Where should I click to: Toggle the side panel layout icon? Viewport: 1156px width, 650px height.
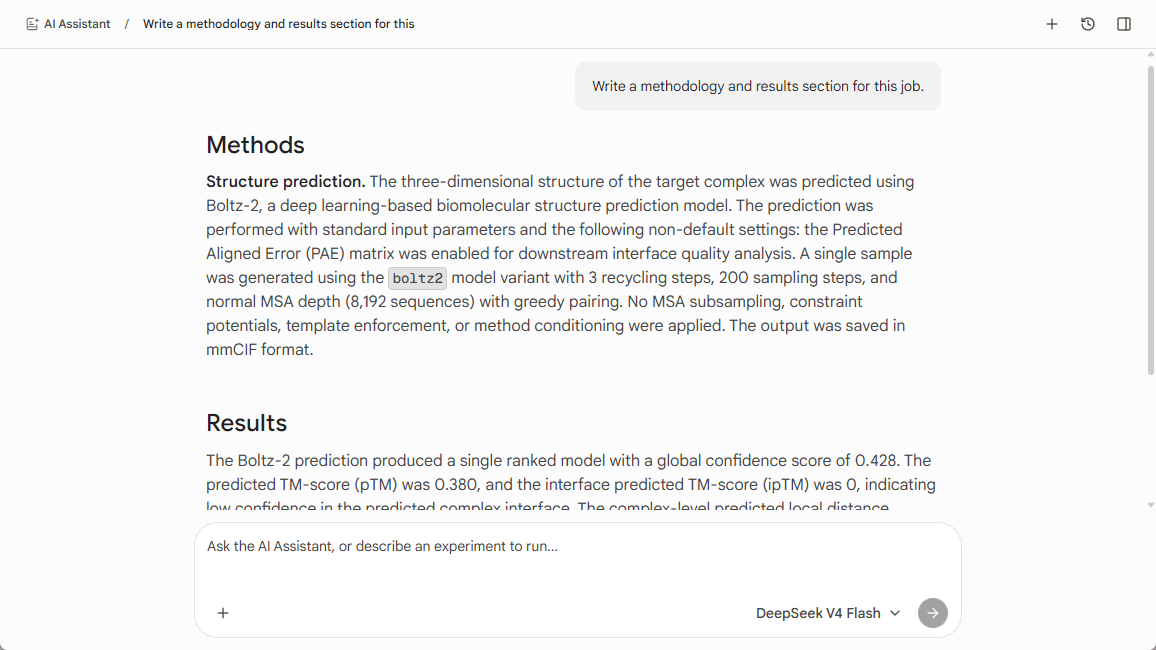[x=1124, y=24]
